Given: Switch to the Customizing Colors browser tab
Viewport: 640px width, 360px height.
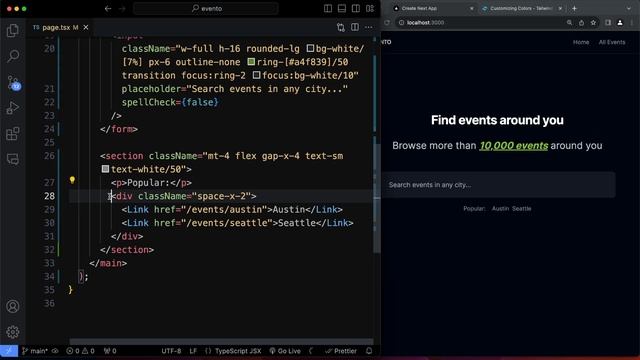Looking at the screenshot, I should tap(522, 9).
